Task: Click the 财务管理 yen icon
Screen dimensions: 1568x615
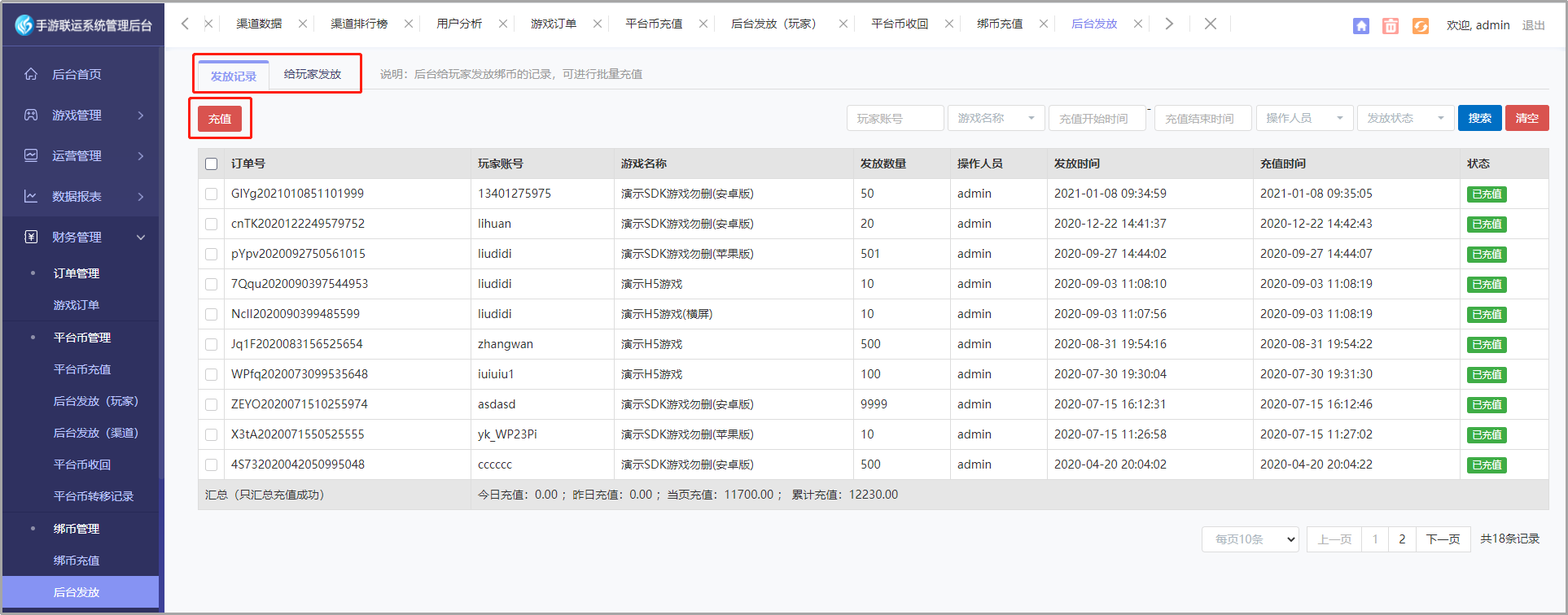Action: 31,237
